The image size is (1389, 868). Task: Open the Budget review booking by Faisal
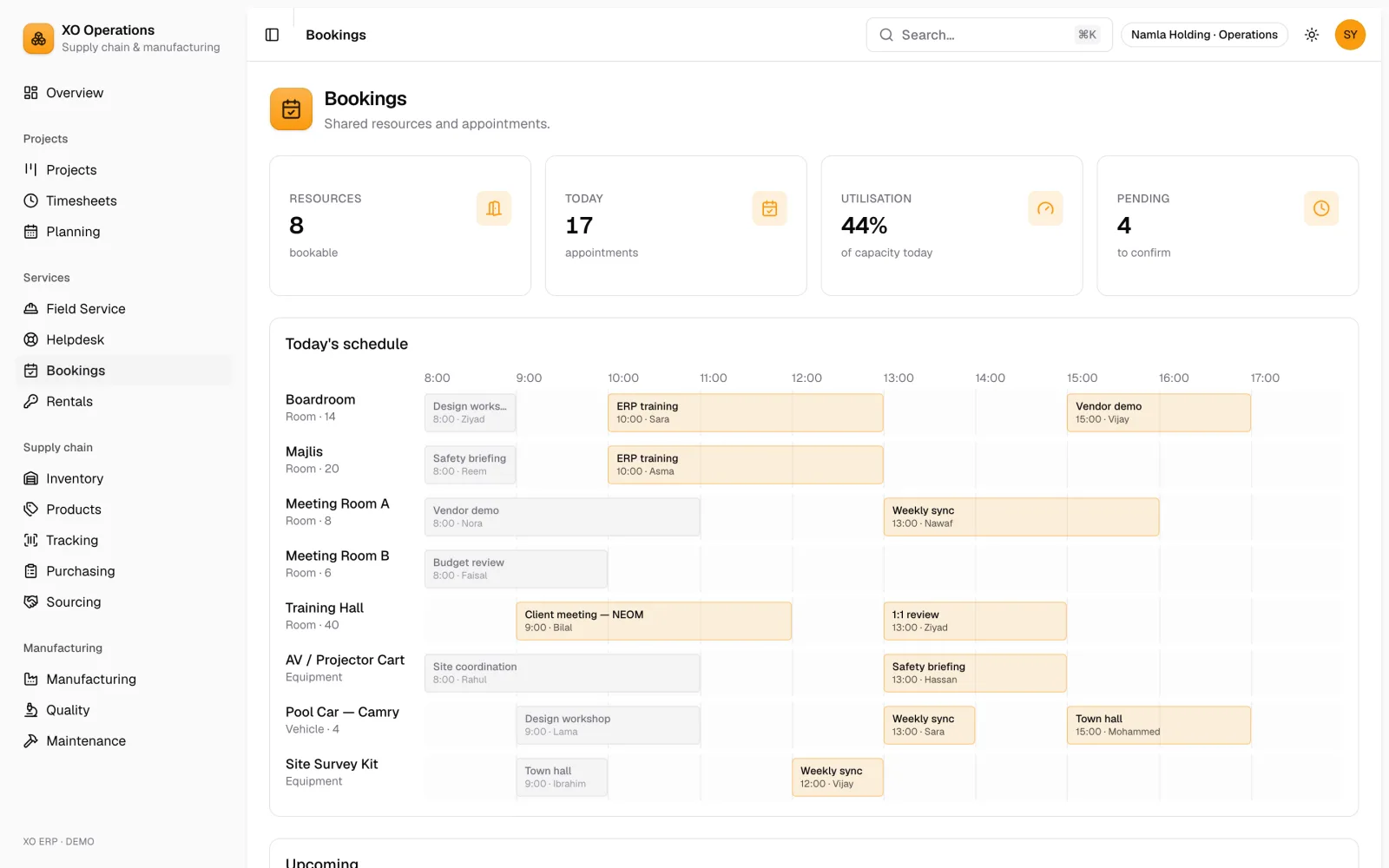517,569
